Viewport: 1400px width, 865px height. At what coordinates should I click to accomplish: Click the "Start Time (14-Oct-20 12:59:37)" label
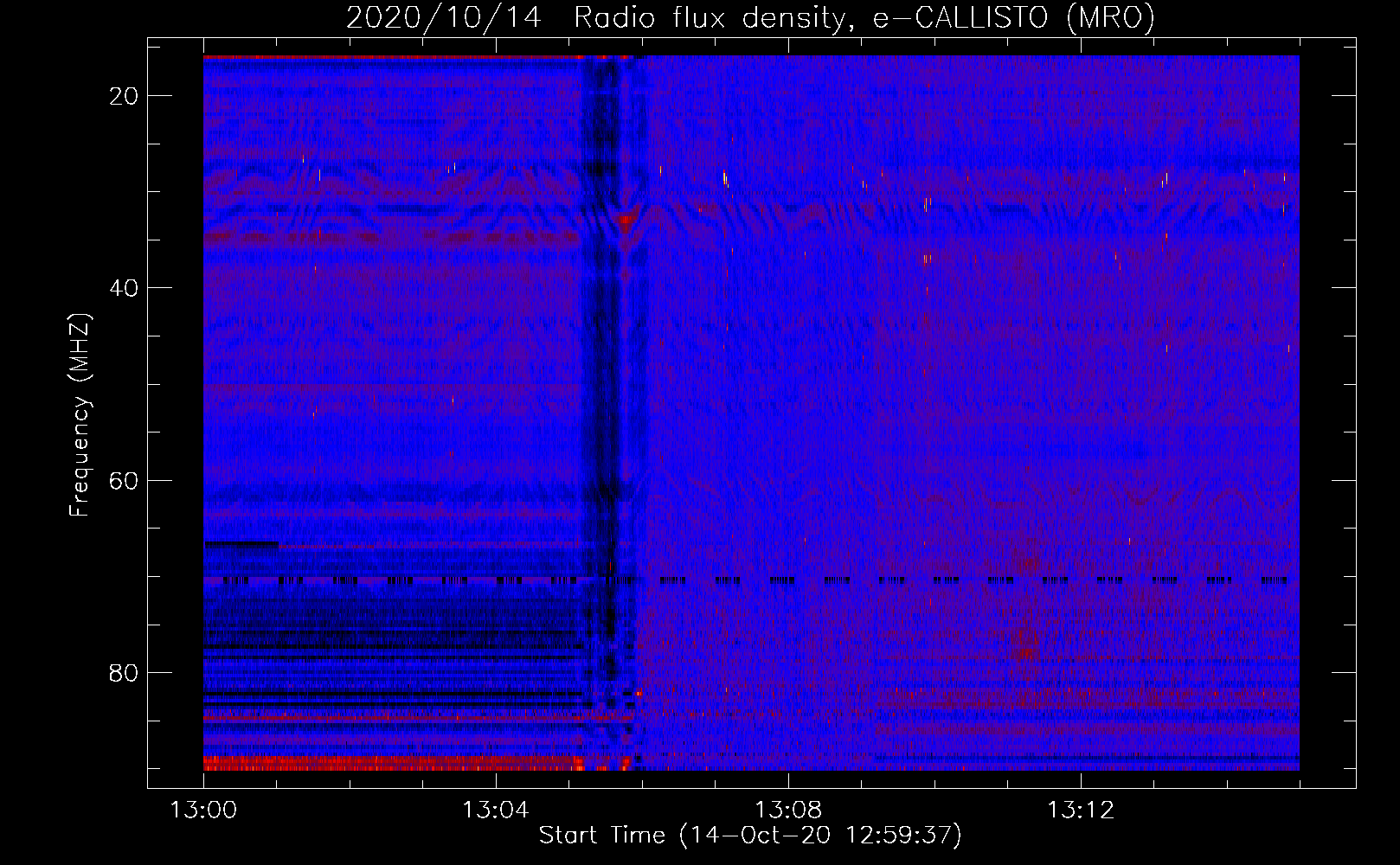coord(750,836)
